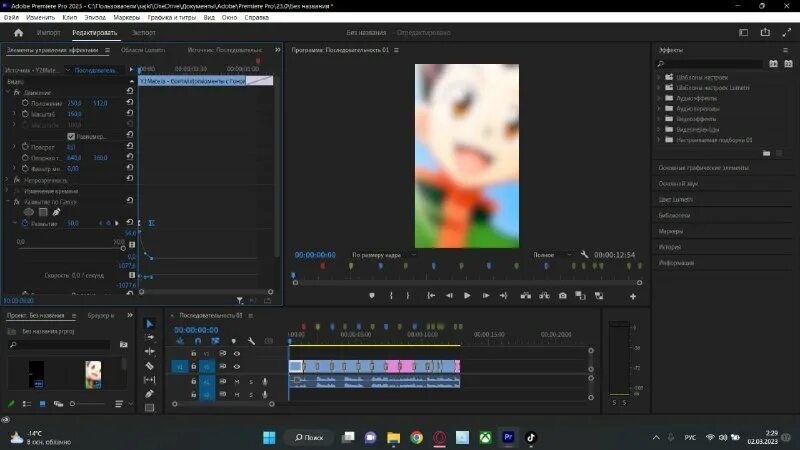Screen dimensions: 800x450
Task: Go to In point in Program monitor
Action: pos(431,295)
